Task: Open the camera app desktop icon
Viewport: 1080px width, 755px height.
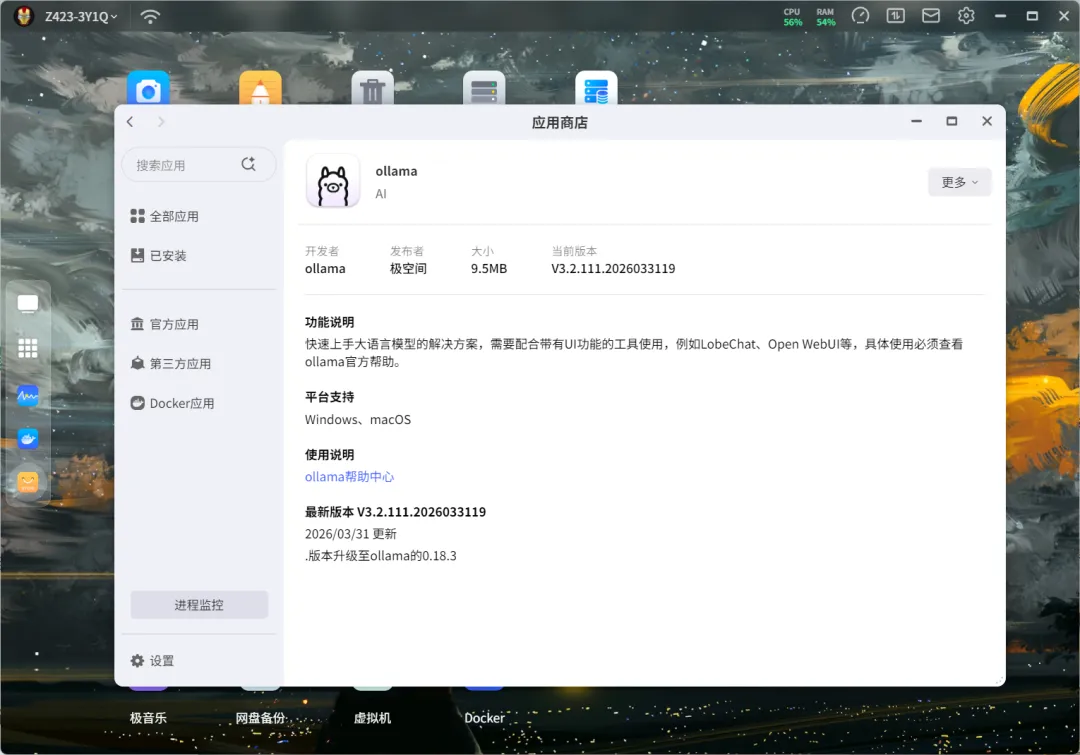Action: pyautogui.click(x=148, y=88)
